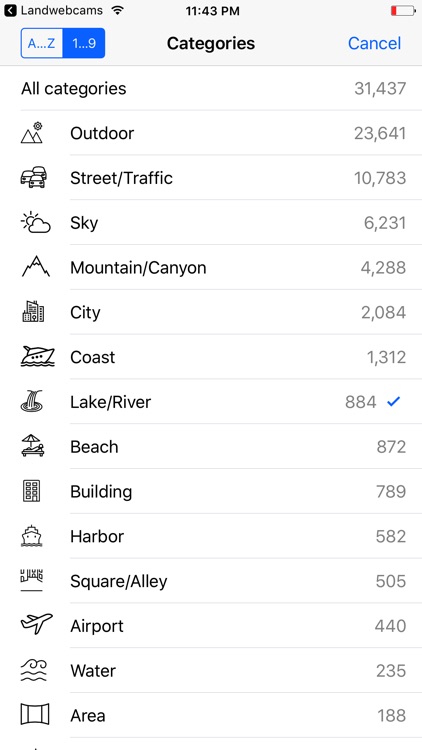Tap the City buildings icon
The width and height of the screenshot is (422, 750).
(x=33, y=312)
